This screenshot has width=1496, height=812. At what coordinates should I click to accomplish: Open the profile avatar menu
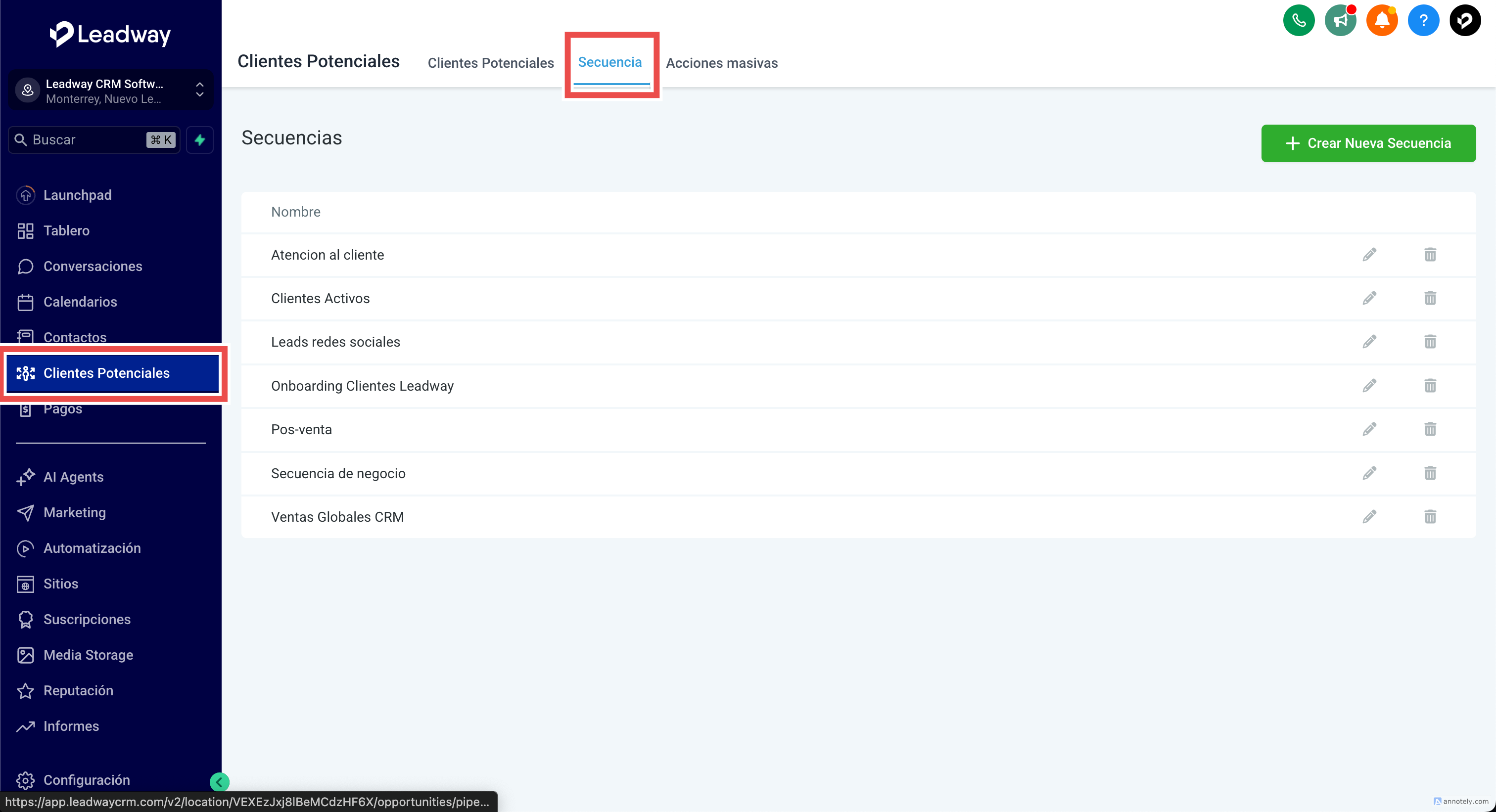coord(1464,21)
